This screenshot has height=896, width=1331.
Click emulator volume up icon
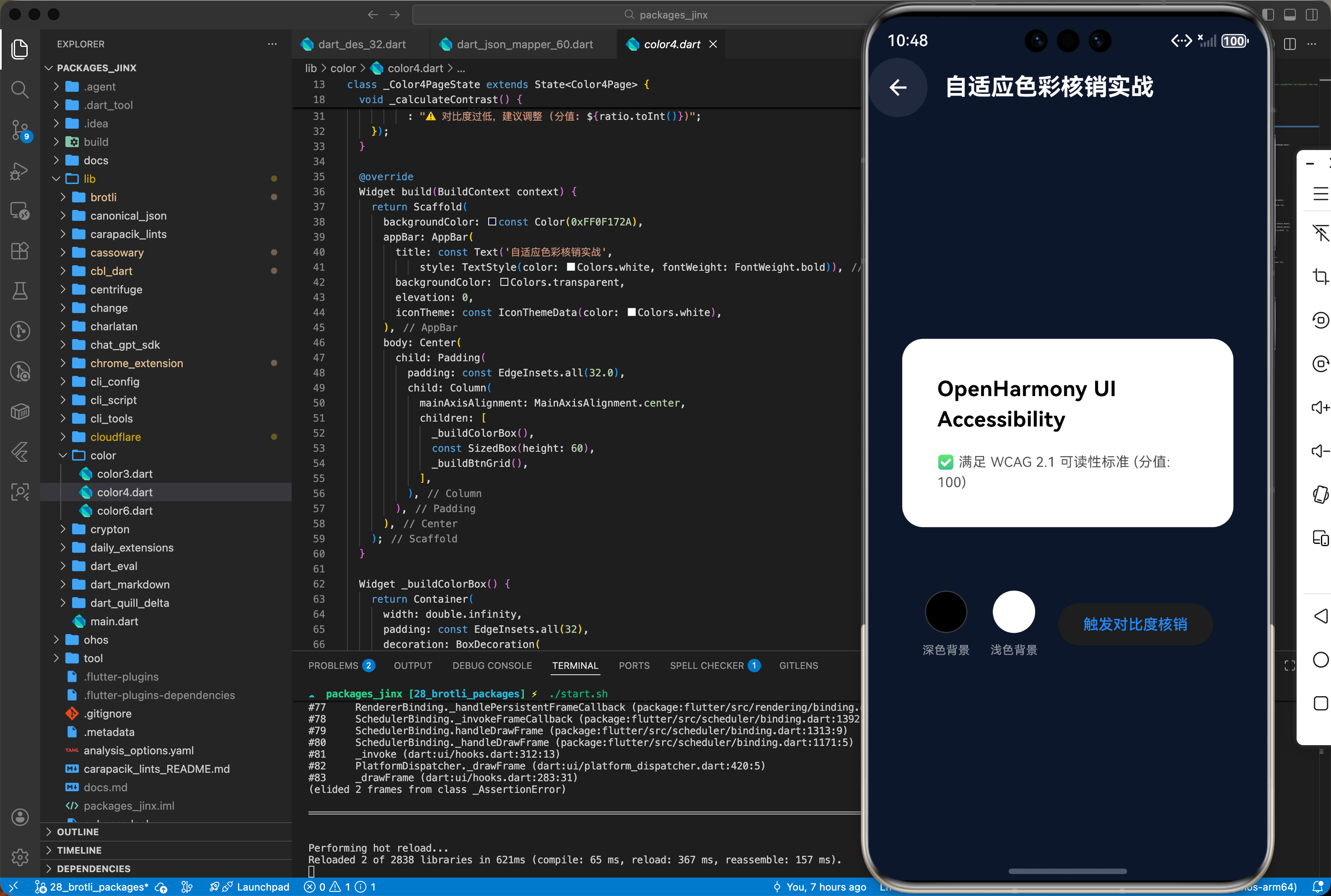click(x=1320, y=407)
